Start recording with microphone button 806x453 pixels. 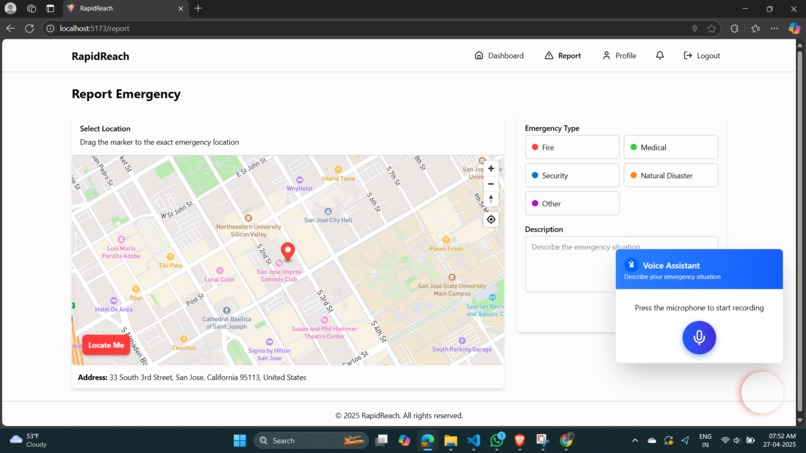pos(699,337)
